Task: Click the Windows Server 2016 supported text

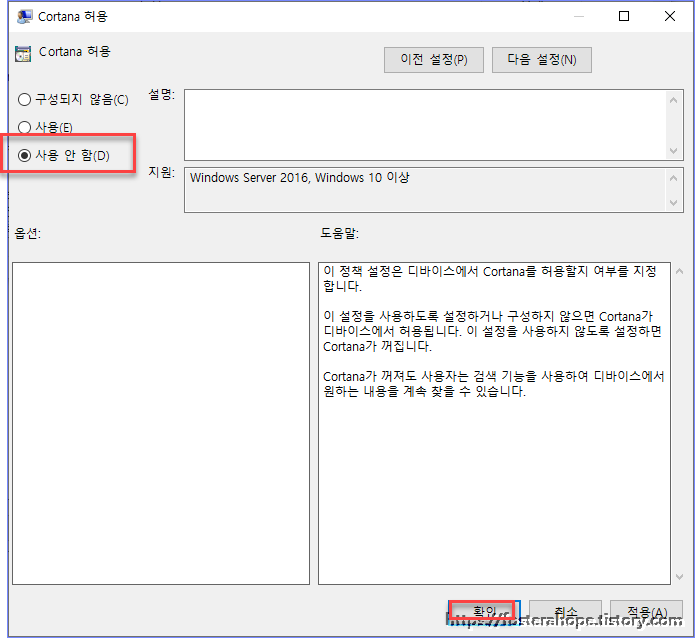Action: (300, 178)
